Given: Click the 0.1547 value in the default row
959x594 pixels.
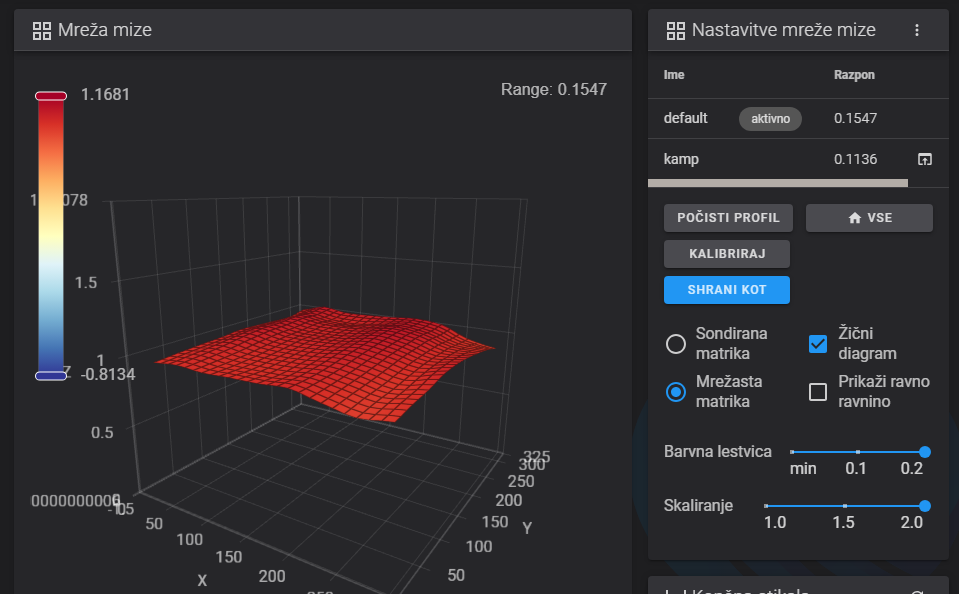Looking at the screenshot, I should [856, 118].
